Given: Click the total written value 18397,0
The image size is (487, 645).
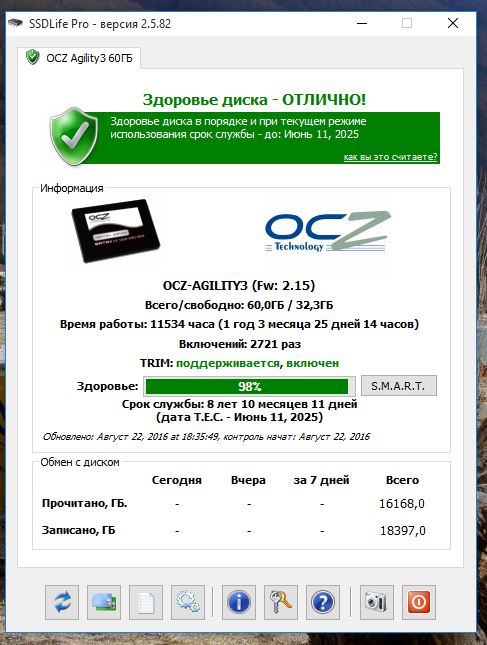Looking at the screenshot, I should pos(403,531).
